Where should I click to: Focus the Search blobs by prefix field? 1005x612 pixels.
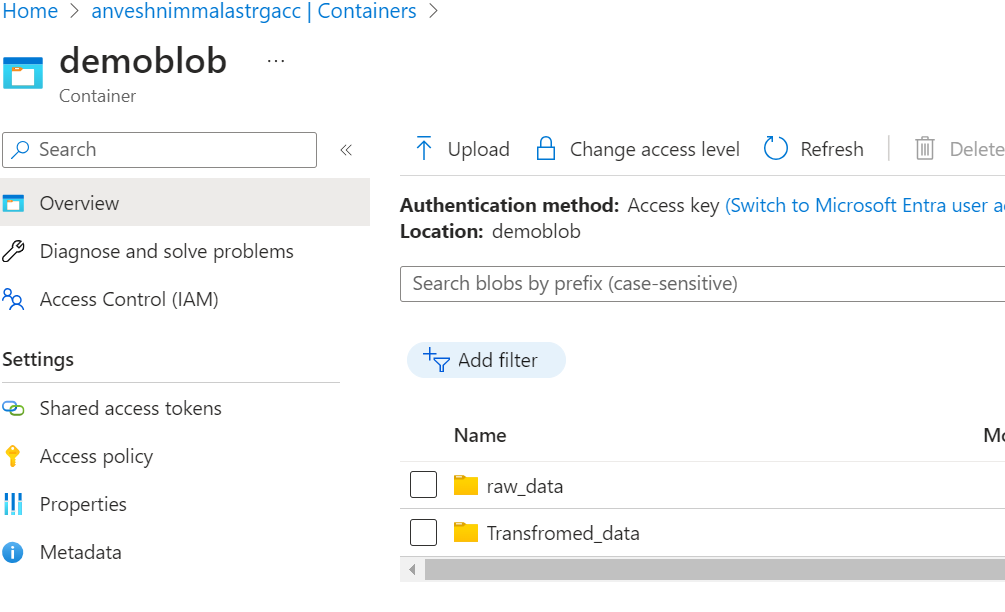(702, 284)
